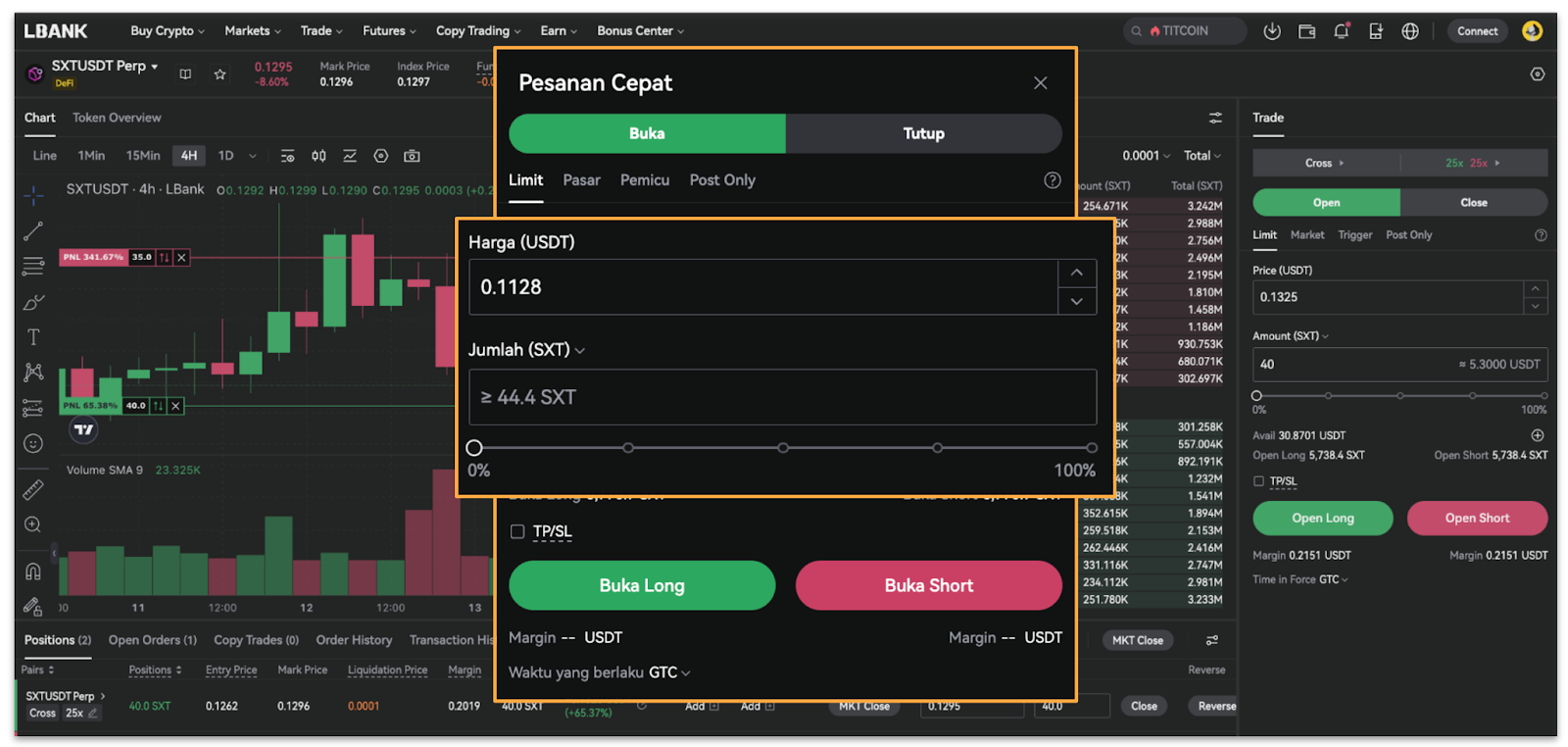This screenshot has width=1568, height=747.
Task: Tick the TP/SL checkbox in Pesanan Cepat
Action: pyautogui.click(x=517, y=531)
